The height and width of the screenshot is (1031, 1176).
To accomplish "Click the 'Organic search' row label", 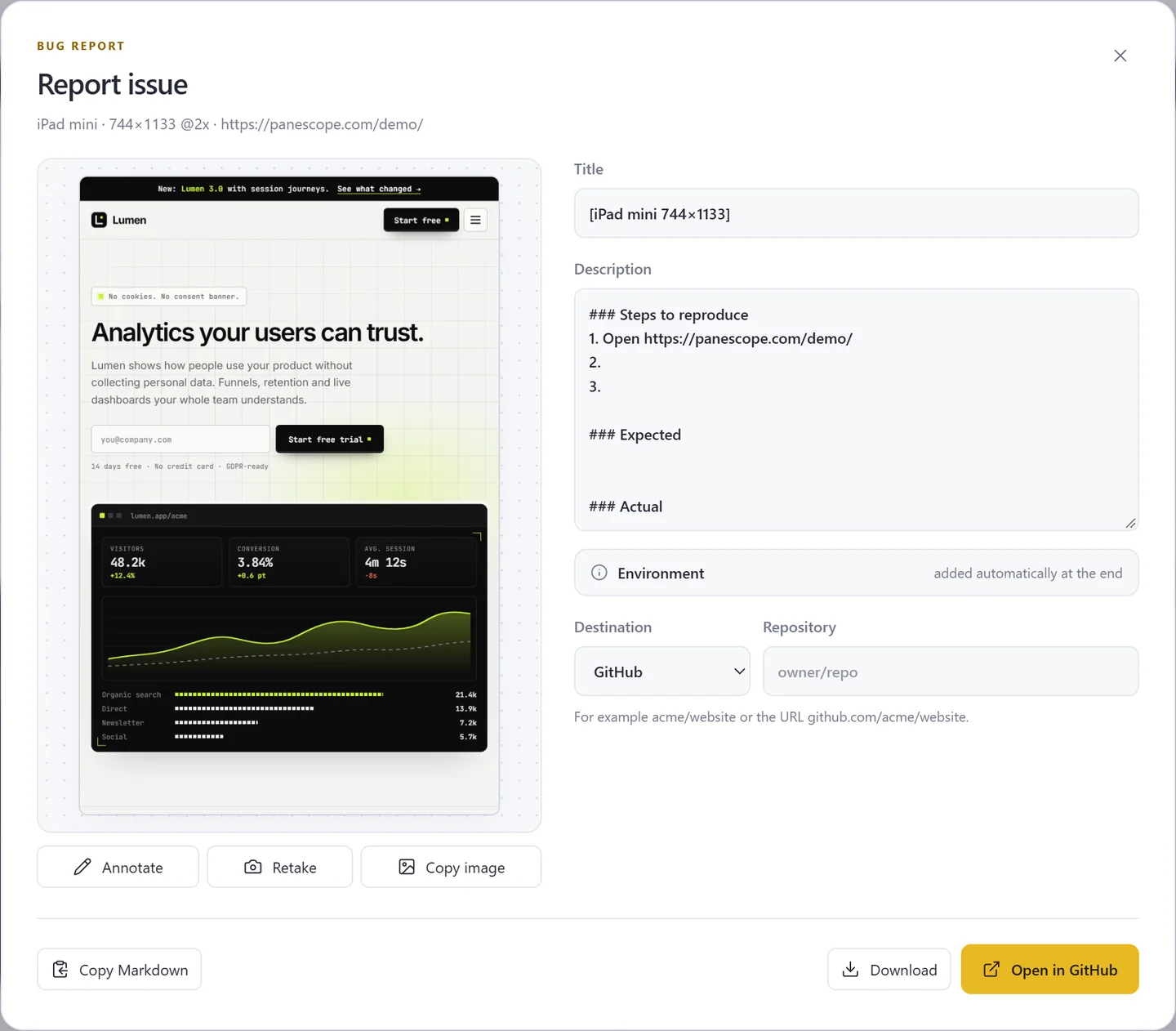I will [x=131, y=694].
